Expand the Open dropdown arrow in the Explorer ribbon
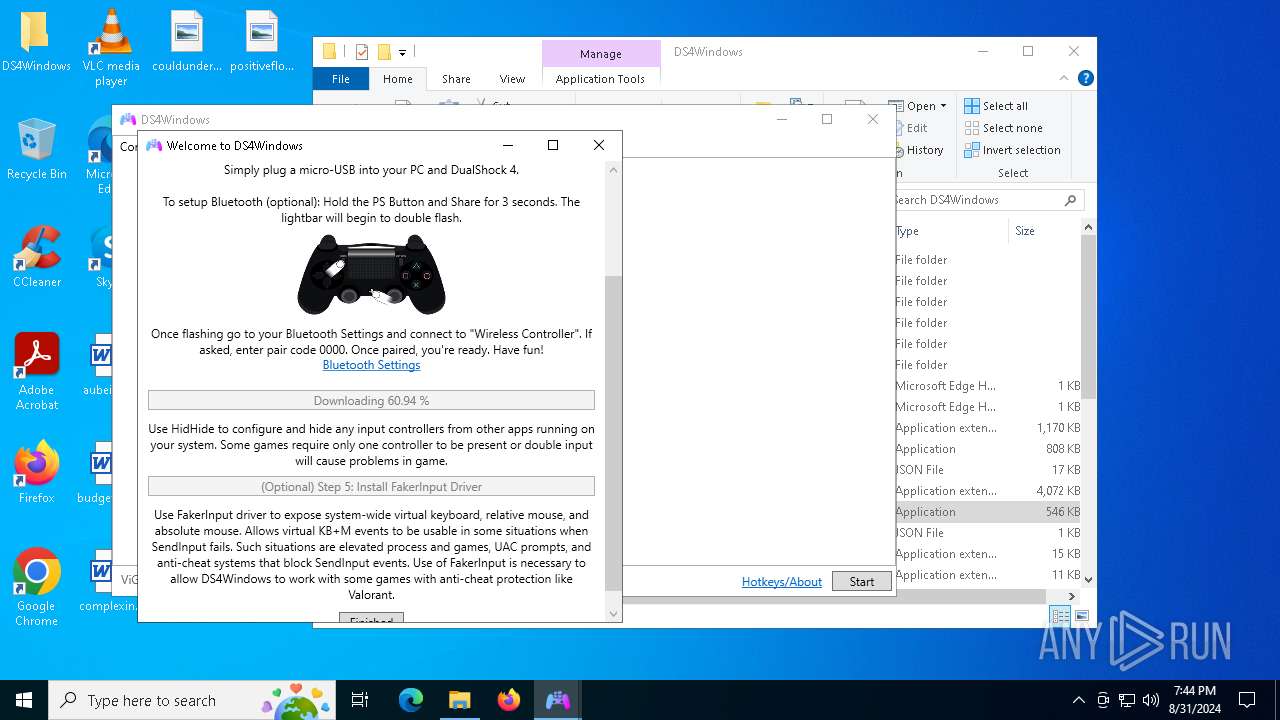1280x720 pixels. tap(943, 106)
